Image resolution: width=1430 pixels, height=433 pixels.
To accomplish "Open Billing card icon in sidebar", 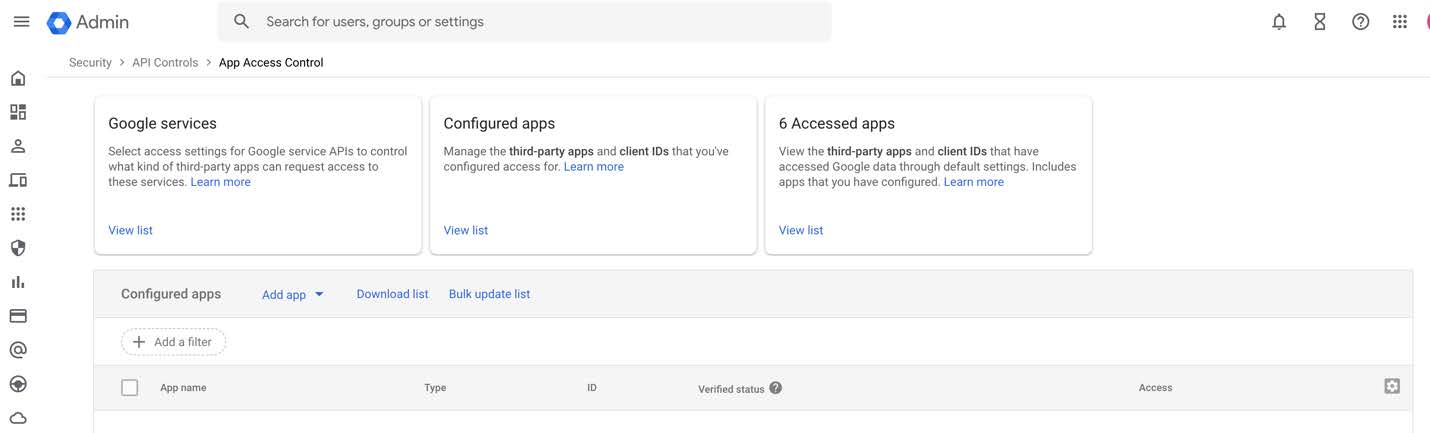I will coord(18,316).
